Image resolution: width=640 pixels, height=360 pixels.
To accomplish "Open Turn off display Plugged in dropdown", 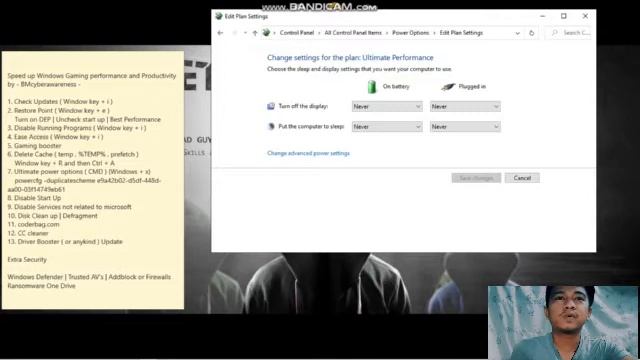I will [x=465, y=107].
